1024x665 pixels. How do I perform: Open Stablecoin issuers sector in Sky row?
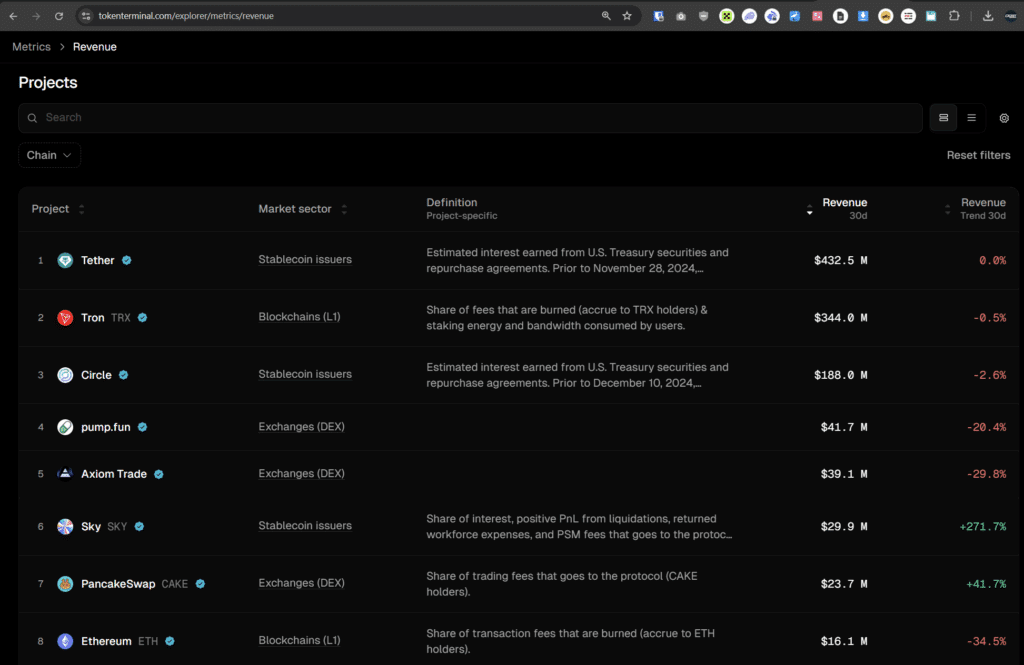pyautogui.click(x=305, y=526)
